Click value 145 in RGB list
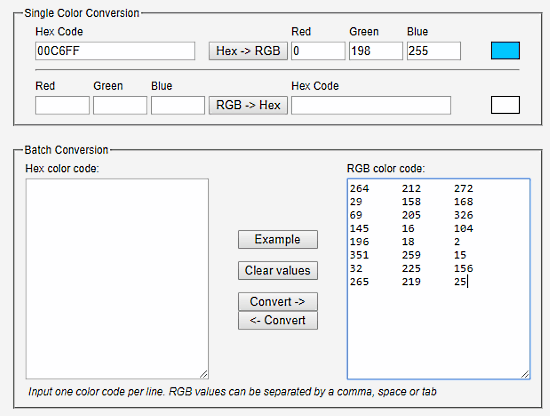Image resolution: width=550 pixels, height=416 pixels. 359,229
